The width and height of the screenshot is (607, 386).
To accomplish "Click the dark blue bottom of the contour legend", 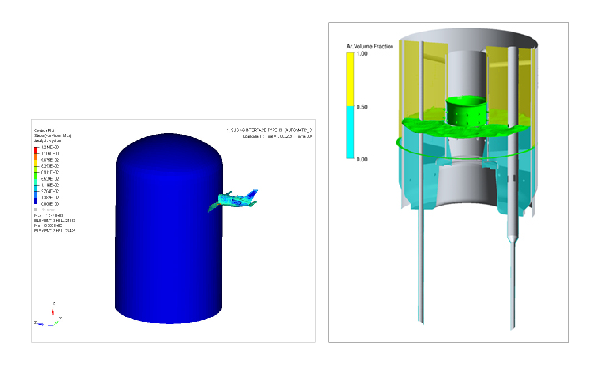I will [x=36, y=201].
